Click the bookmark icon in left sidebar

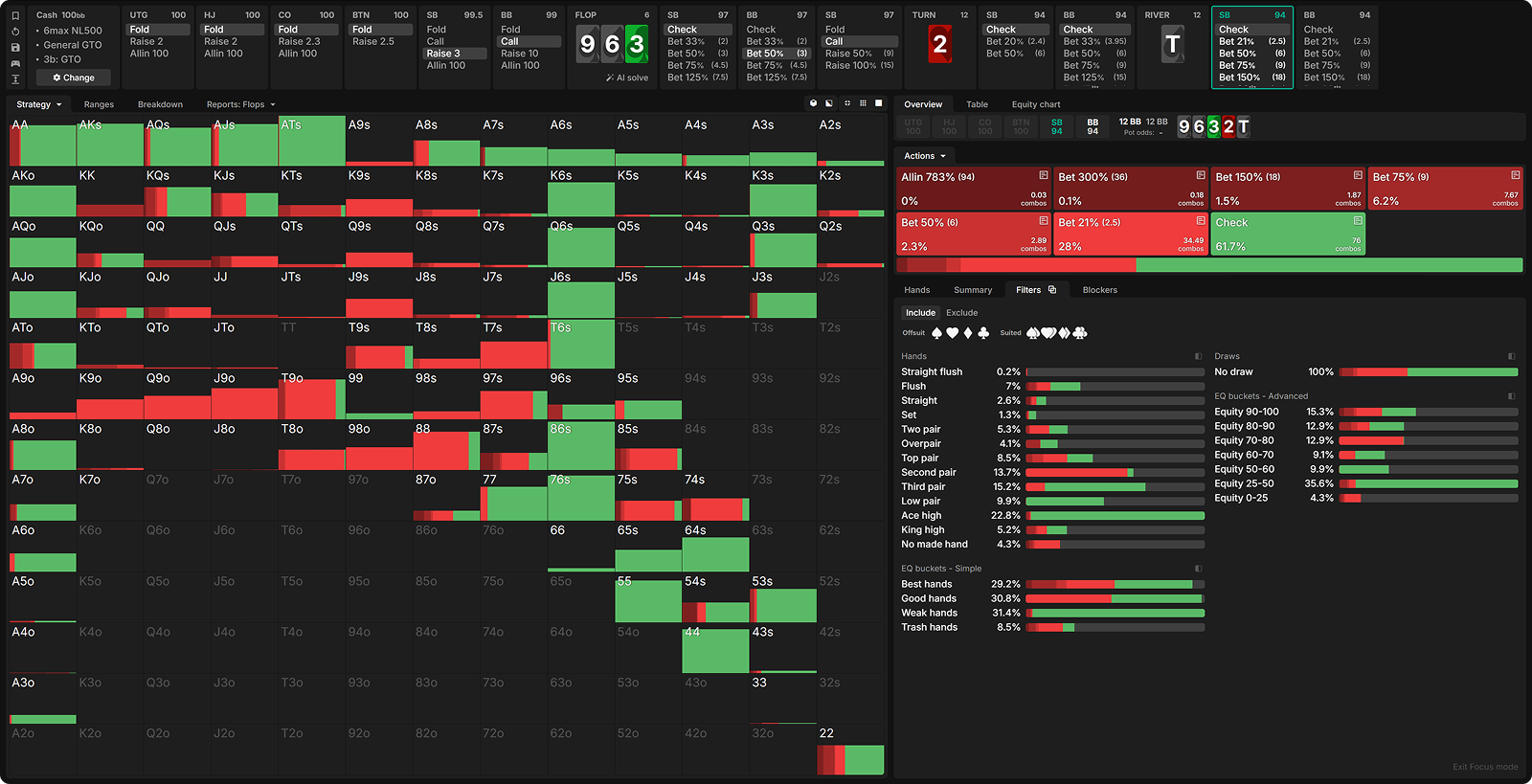point(15,16)
